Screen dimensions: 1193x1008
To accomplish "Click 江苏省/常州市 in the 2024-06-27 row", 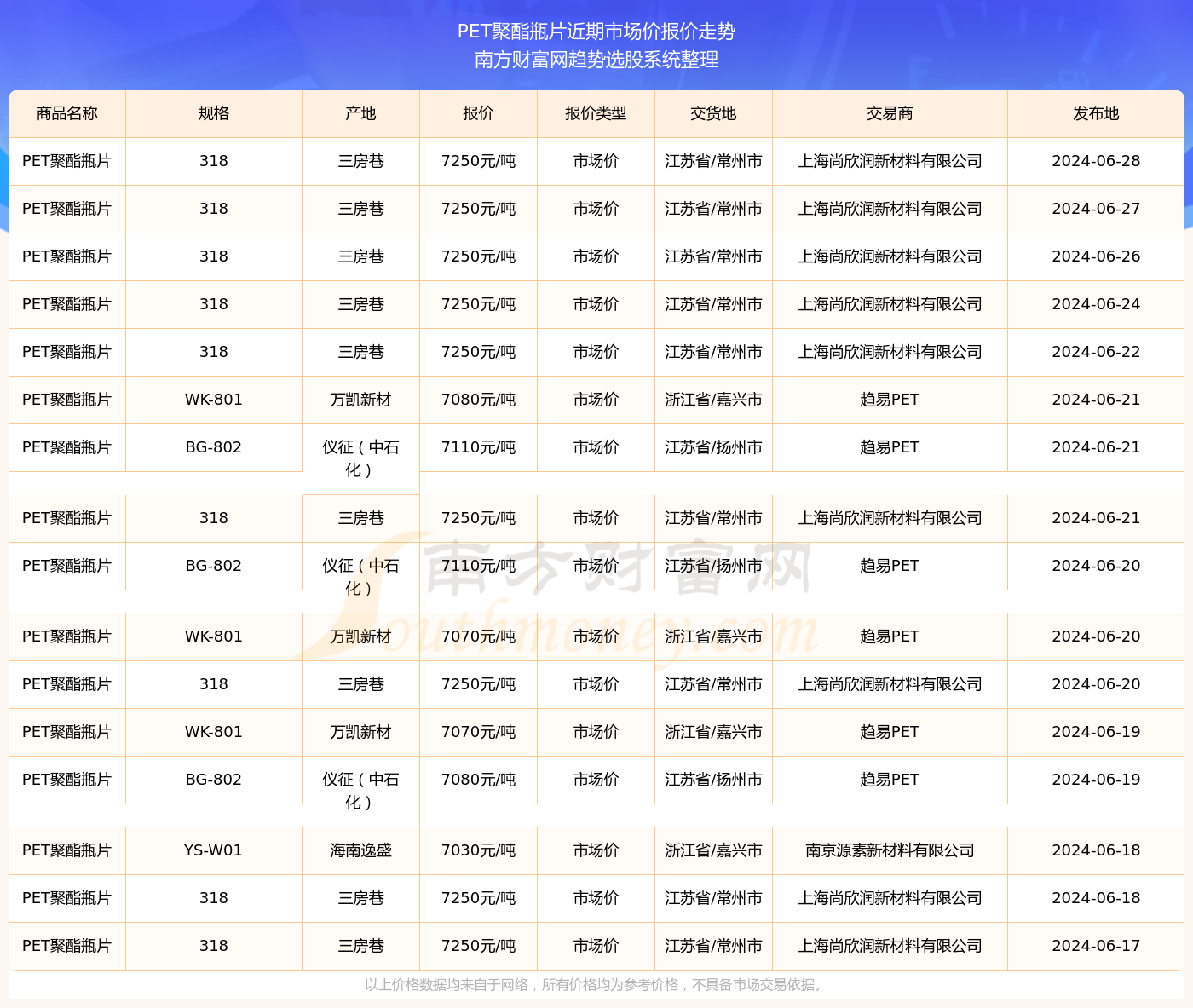I will coord(714,209).
